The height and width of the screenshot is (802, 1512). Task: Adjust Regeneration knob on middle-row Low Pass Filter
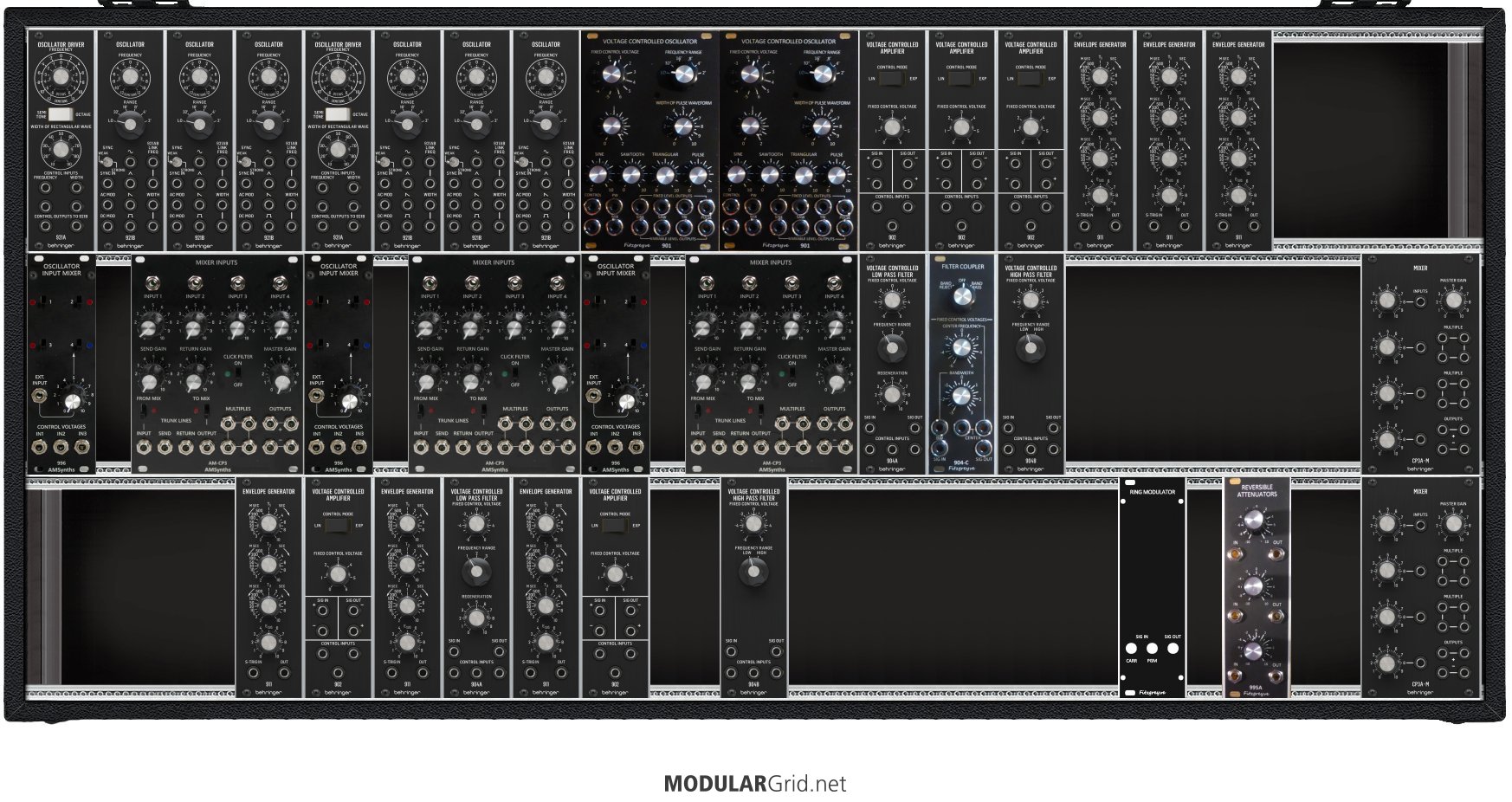[892, 395]
